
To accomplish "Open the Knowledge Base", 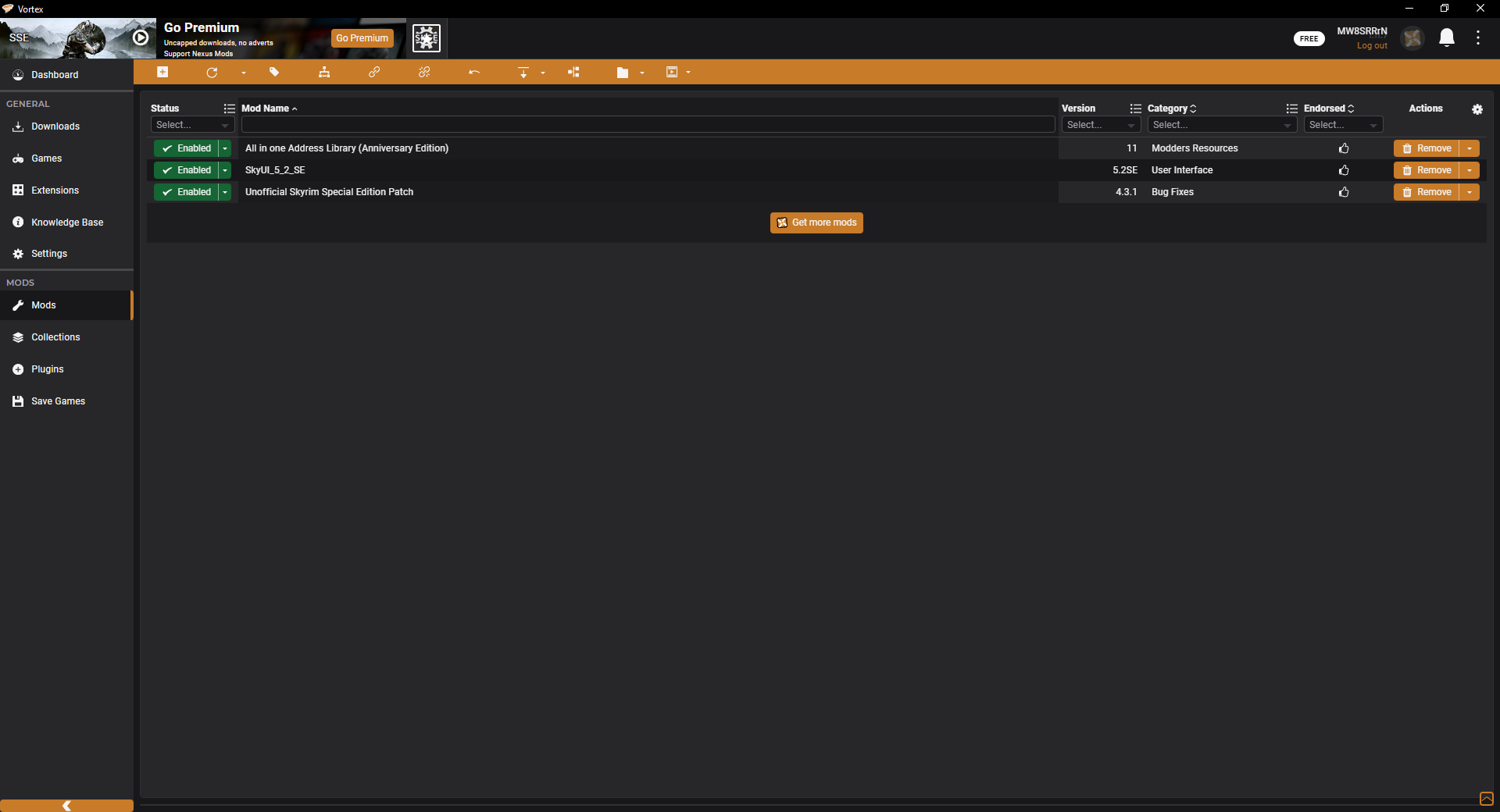I will pyautogui.click(x=66, y=223).
